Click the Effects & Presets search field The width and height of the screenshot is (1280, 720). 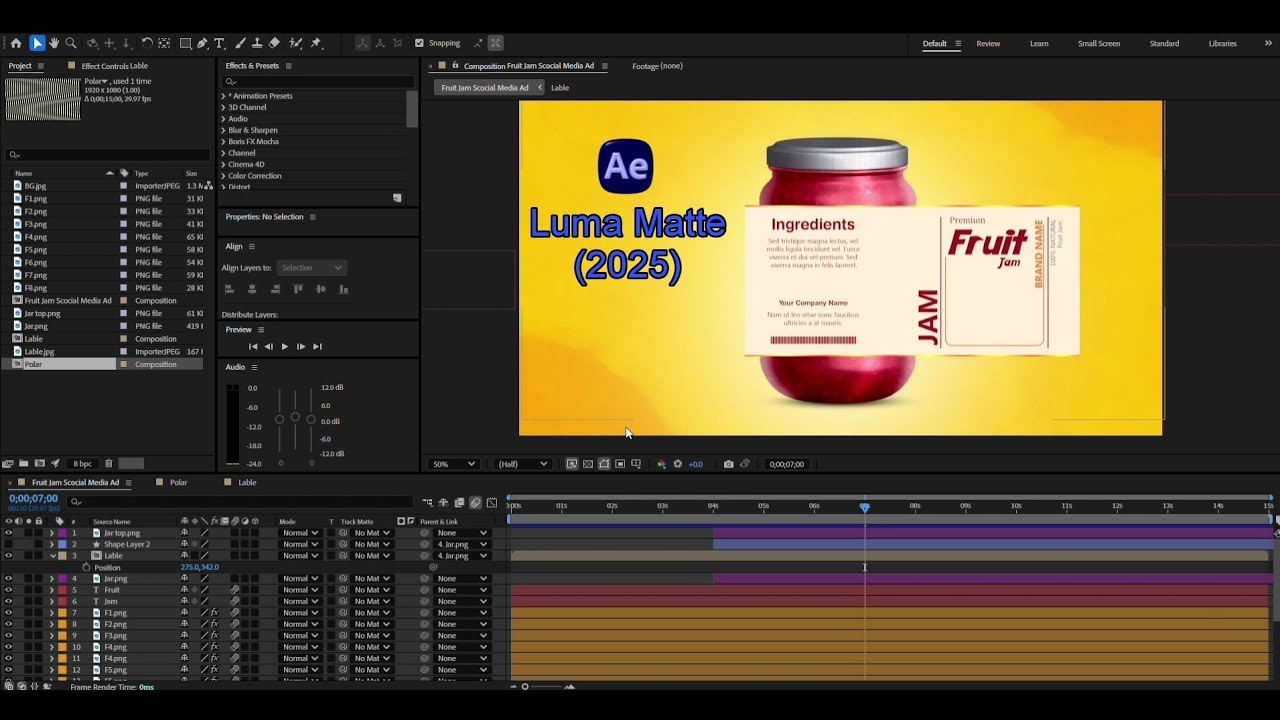pos(317,82)
